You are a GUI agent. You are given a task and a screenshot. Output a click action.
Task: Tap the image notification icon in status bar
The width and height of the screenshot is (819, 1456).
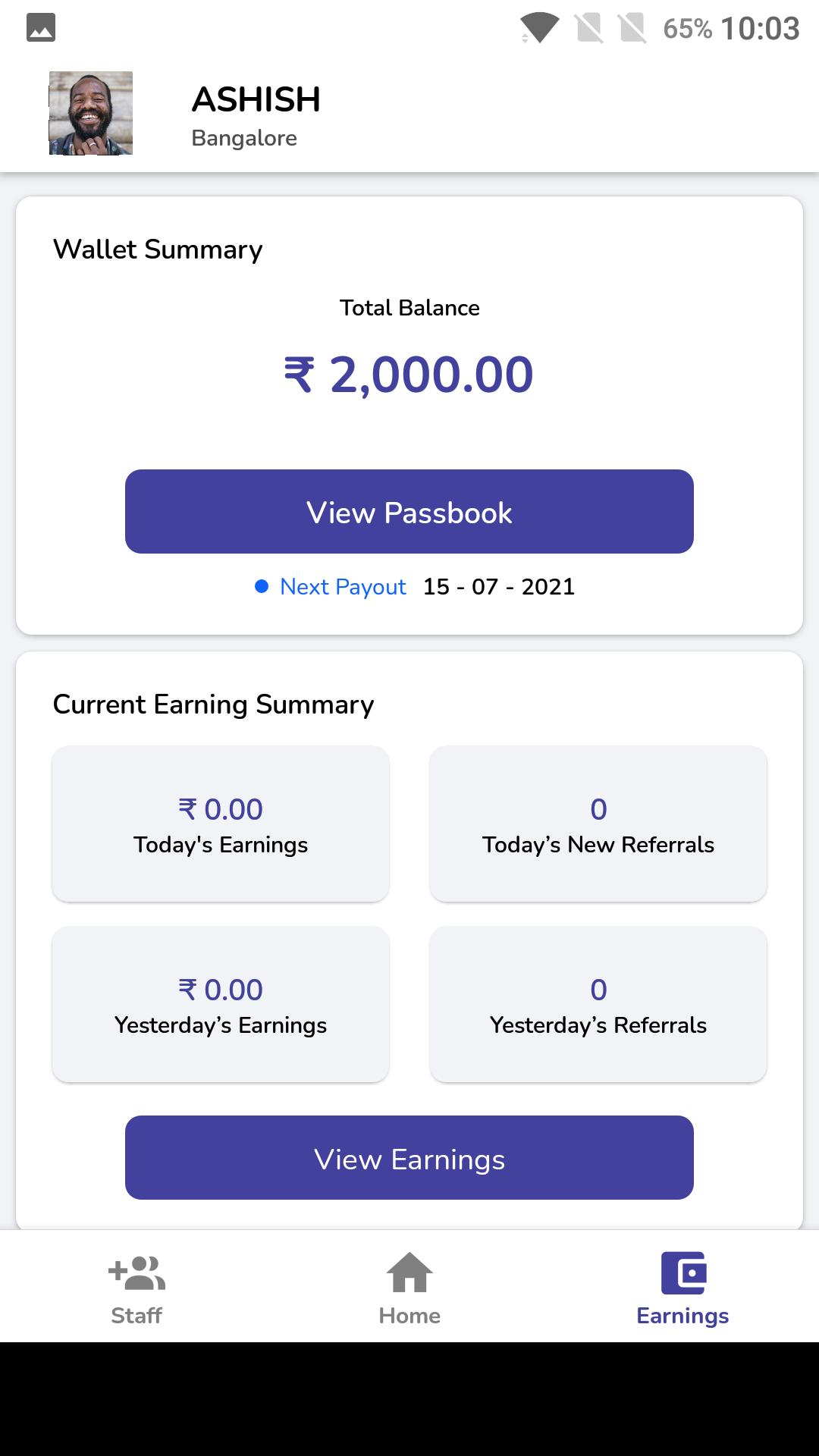click(41, 28)
